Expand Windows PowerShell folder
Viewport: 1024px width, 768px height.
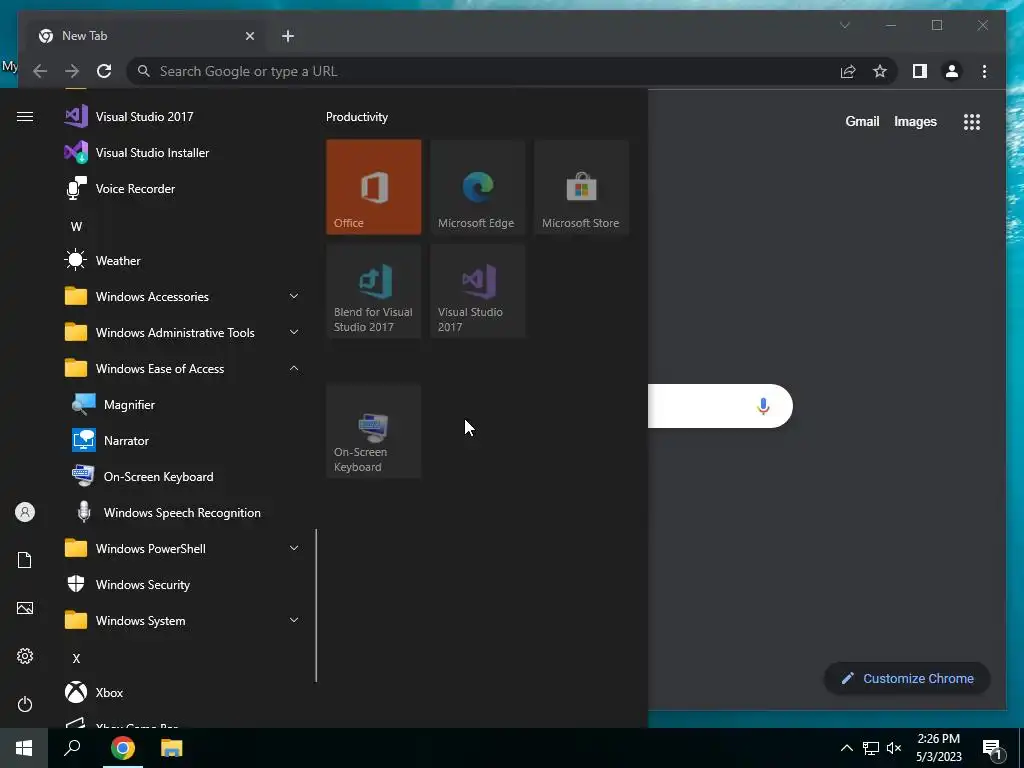(x=183, y=549)
